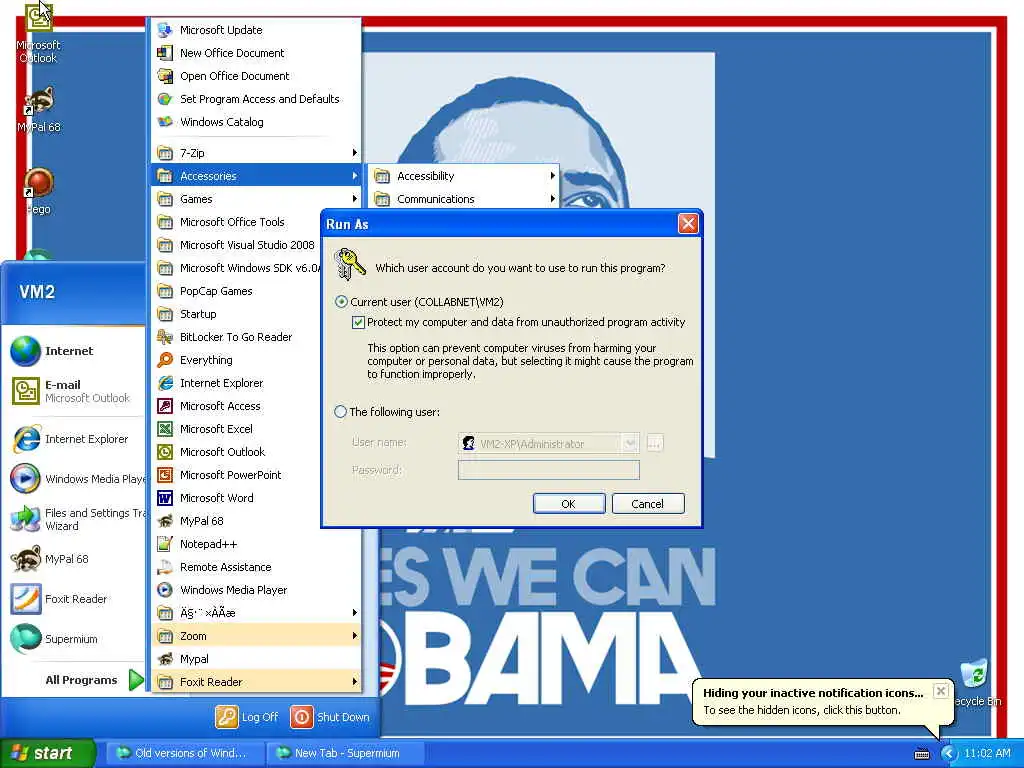Image resolution: width=1024 pixels, height=768 pixels.
Task: Expand the 7-Zip submenu
Action: coord(256,153)
